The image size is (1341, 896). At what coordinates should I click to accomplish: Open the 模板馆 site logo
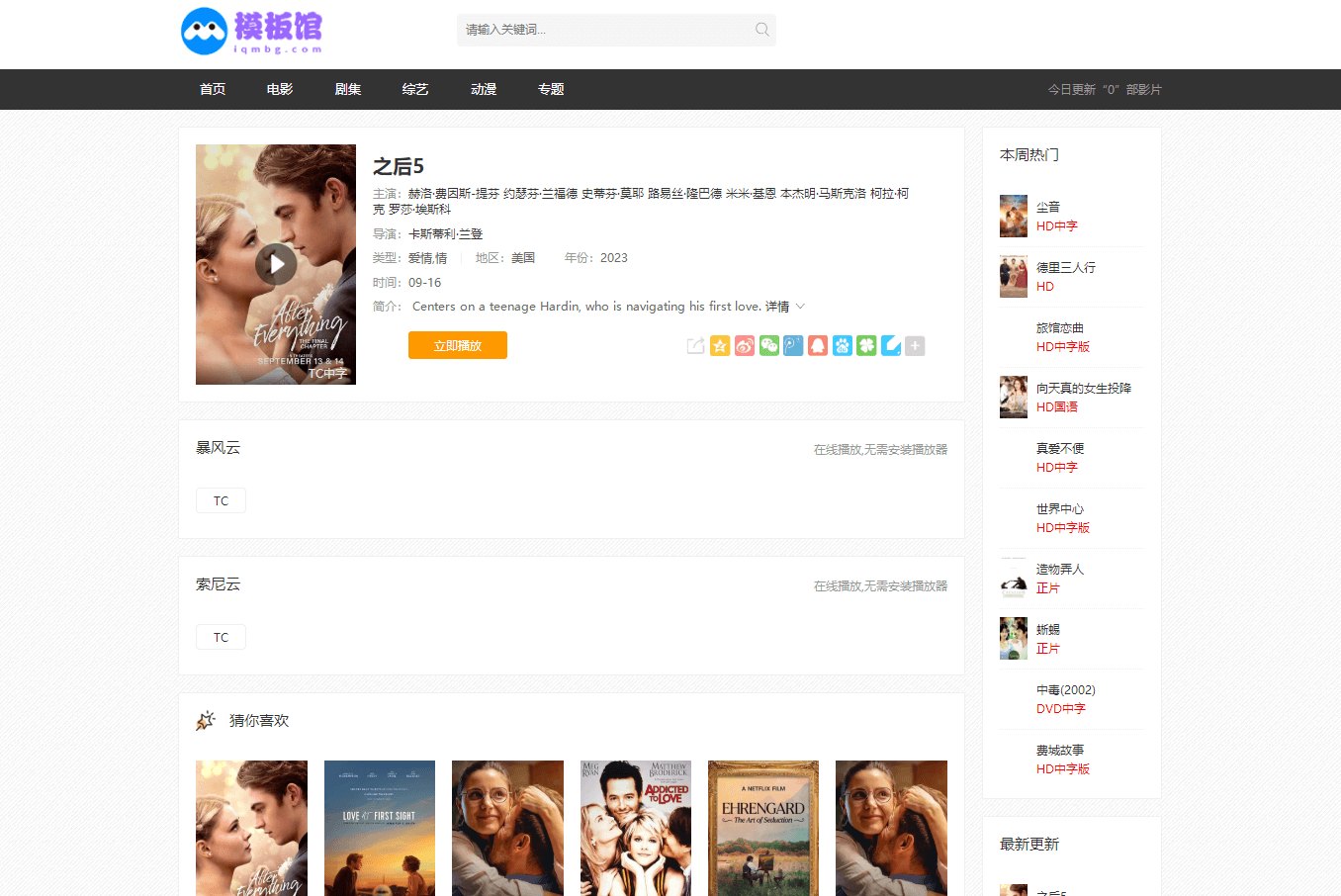252,31
